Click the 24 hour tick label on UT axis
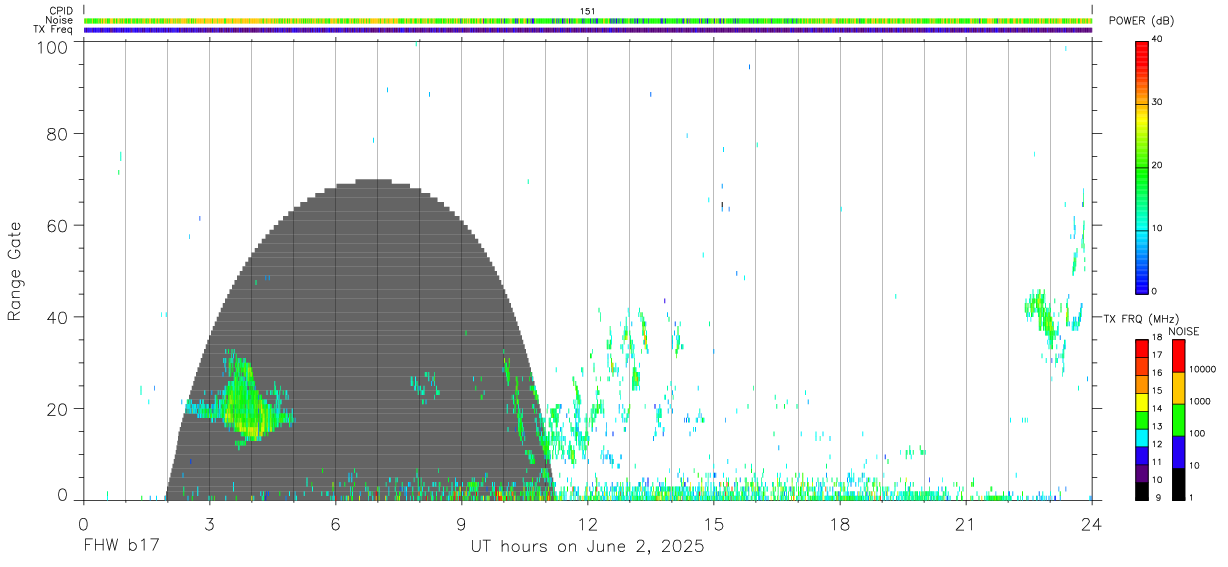 (1091, 523)
